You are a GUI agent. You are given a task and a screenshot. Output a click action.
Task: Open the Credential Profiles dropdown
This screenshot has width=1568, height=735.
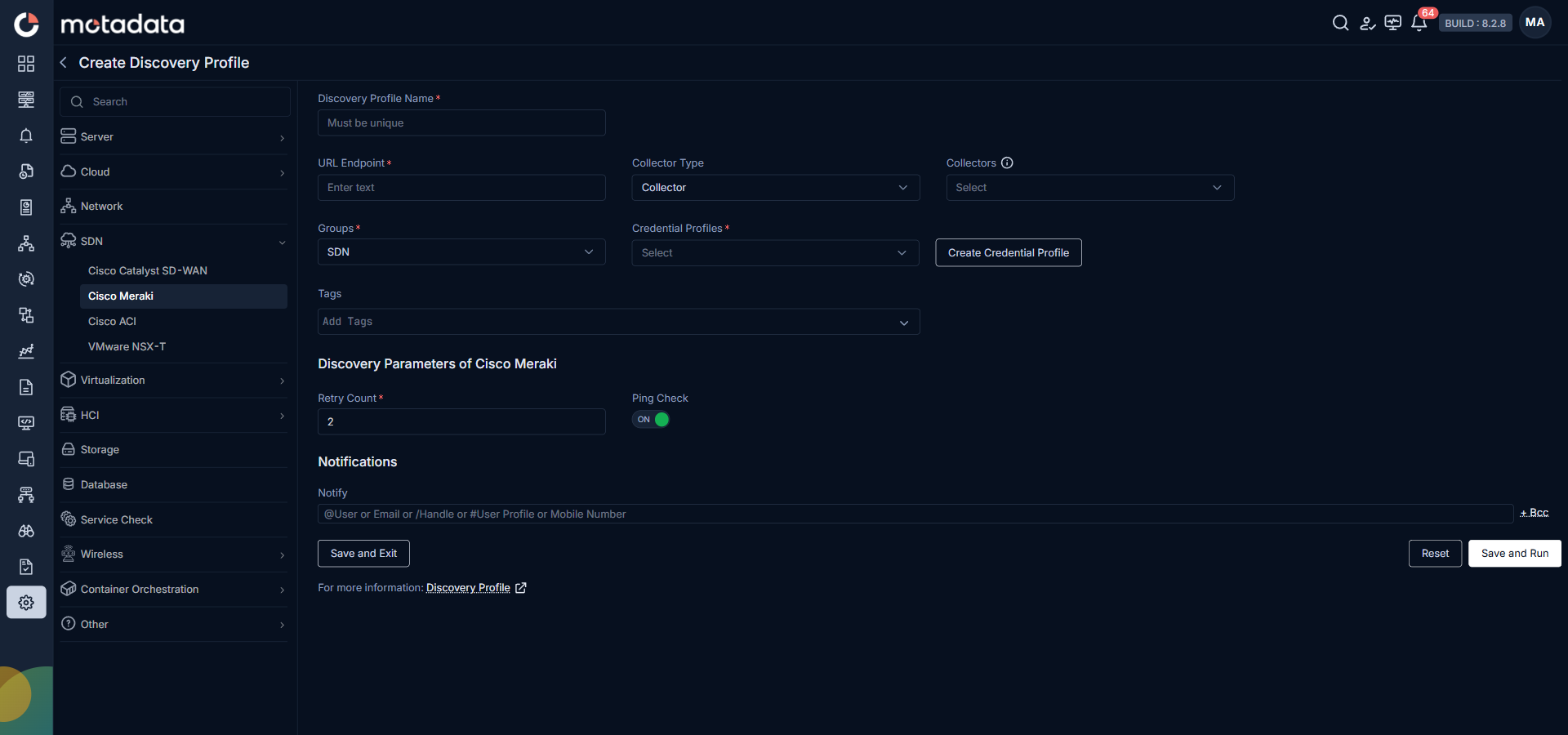pyautogui.click(x=776, y=253)
